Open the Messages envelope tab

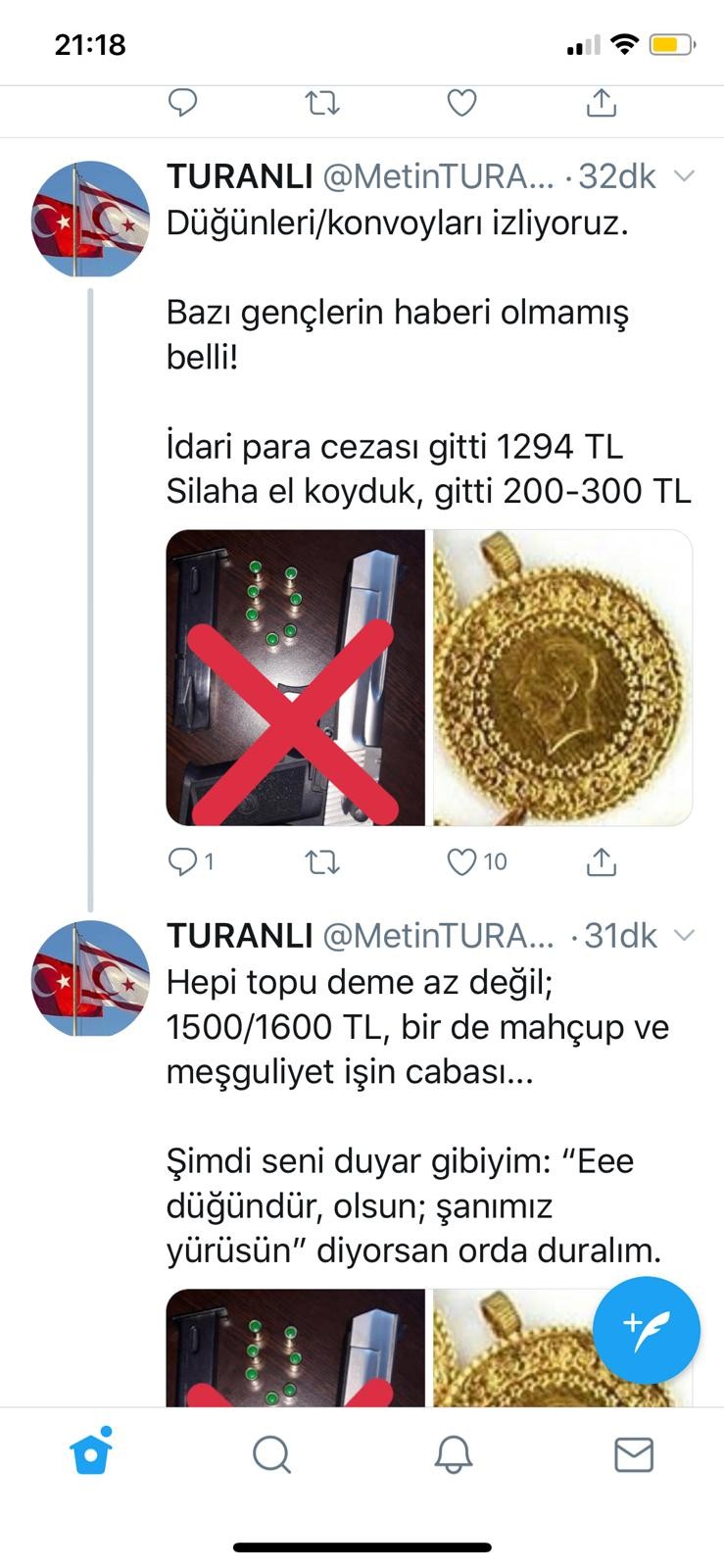click(634, 1455)
